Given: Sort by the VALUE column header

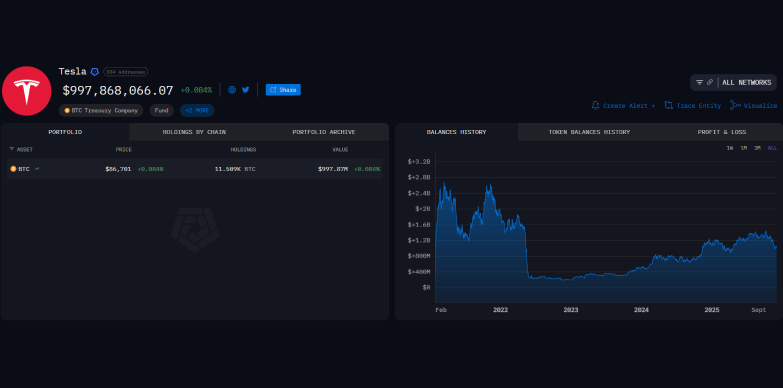Looking at the screenshot, I should coord(341,149).
